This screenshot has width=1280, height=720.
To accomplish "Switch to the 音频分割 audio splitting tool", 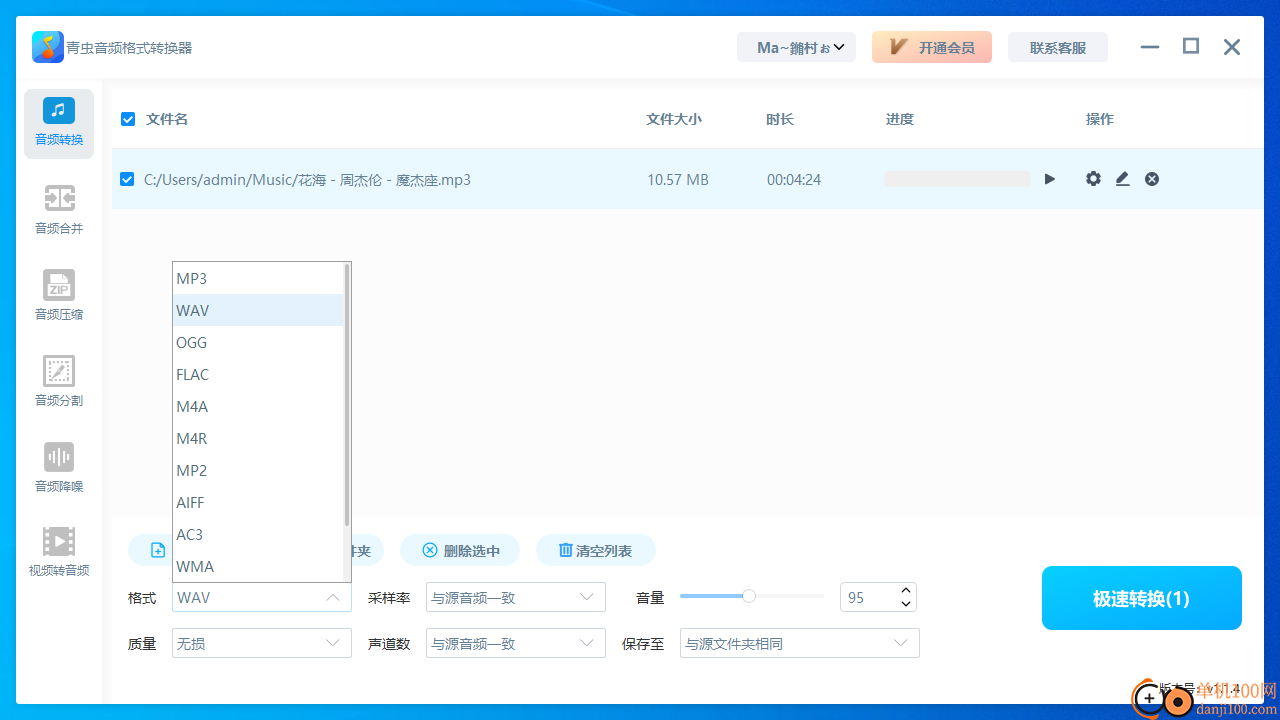I will (x=58, y=382).
